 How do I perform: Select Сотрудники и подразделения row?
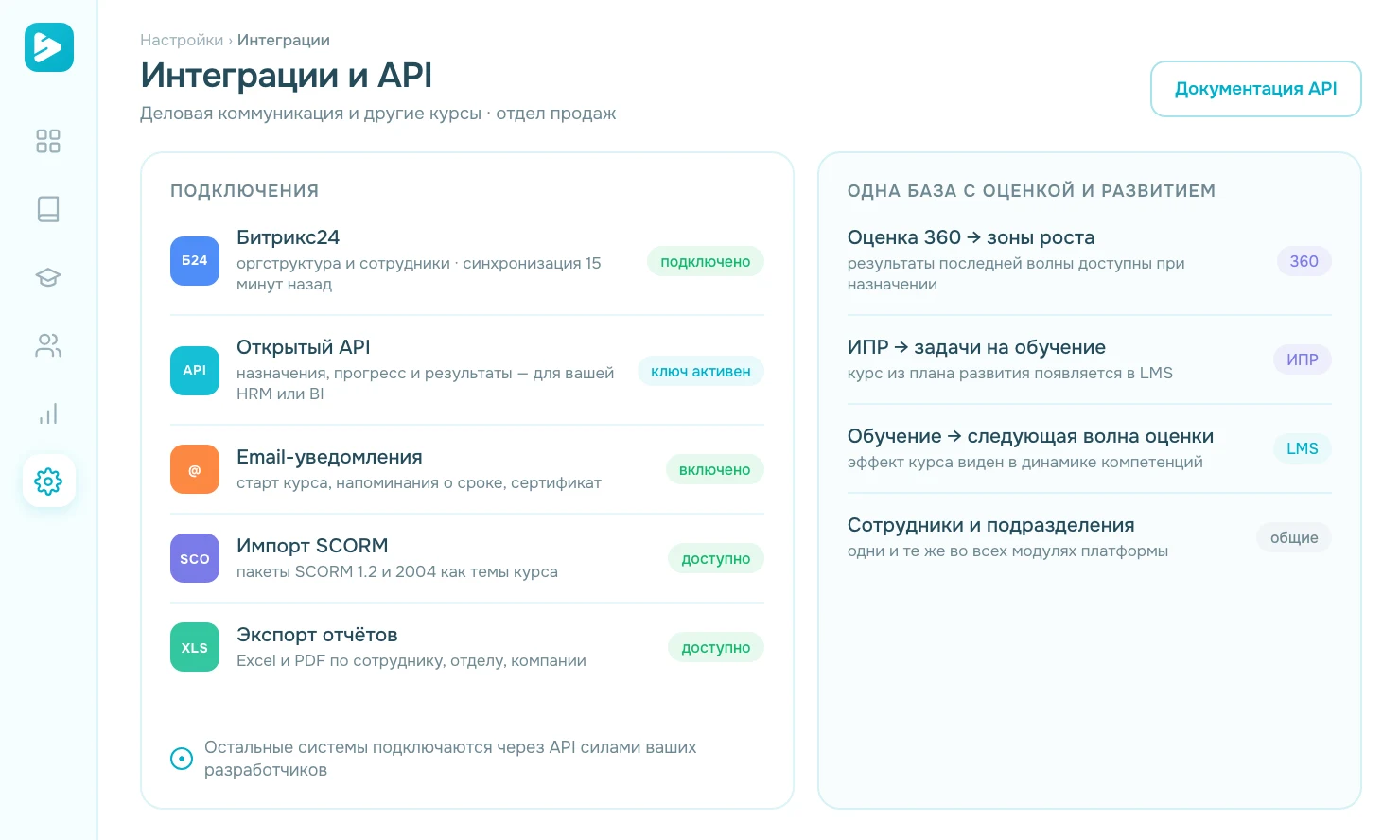click(x=1090, y=537)
